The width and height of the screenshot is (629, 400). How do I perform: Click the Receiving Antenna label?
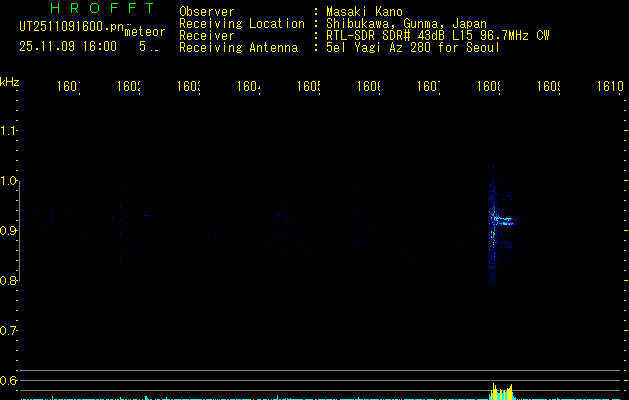[x=239, y=48]
